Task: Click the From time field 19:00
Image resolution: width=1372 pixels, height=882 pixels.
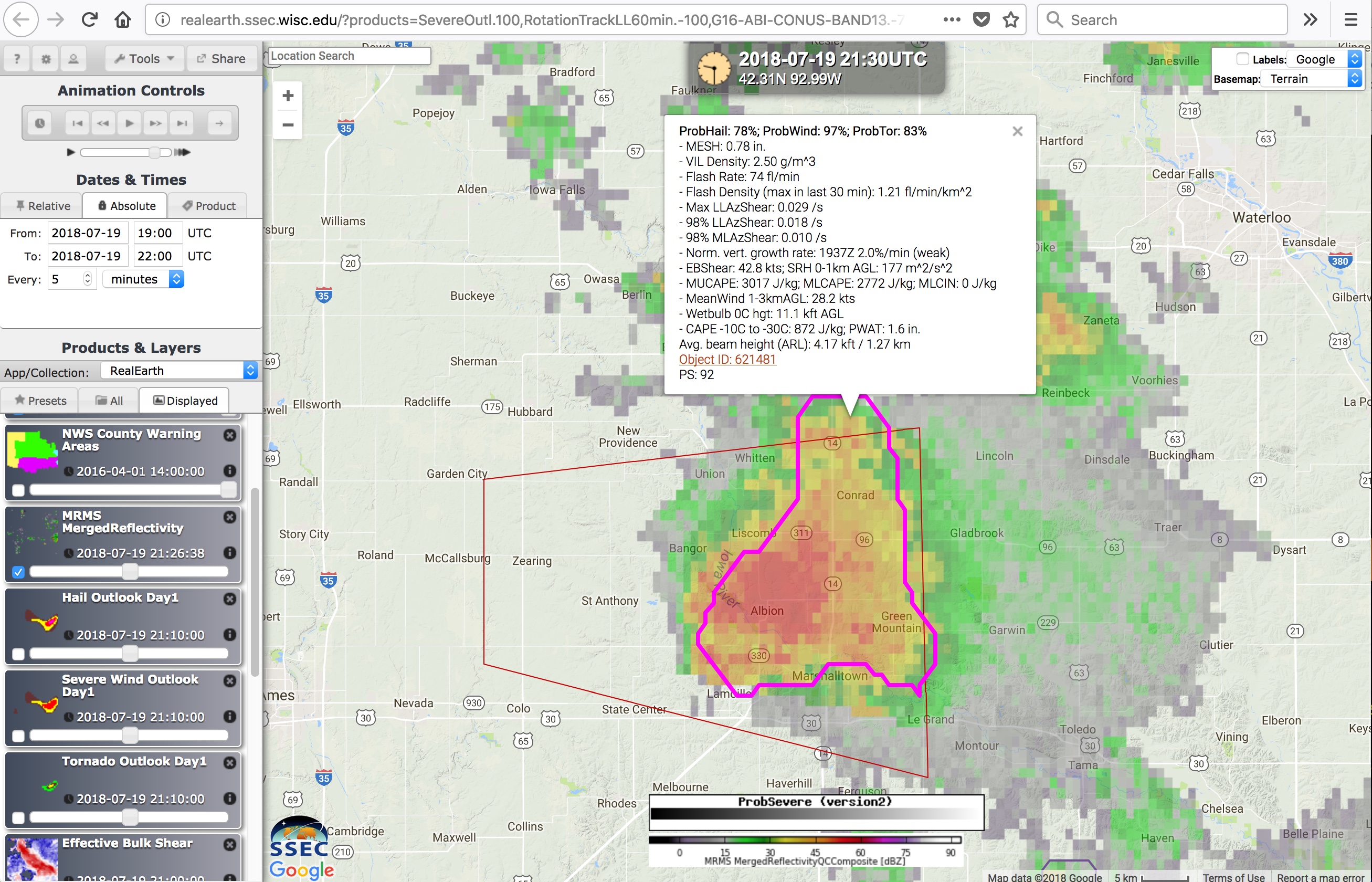Action: 158,233
